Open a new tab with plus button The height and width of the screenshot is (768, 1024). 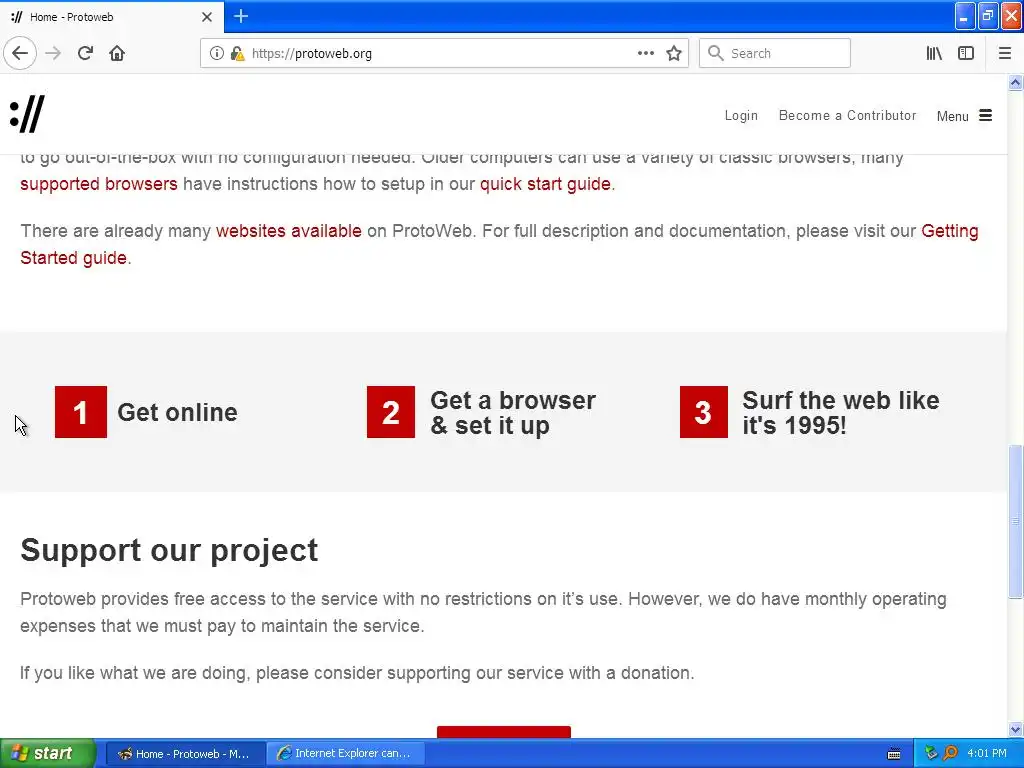[241, 16]
